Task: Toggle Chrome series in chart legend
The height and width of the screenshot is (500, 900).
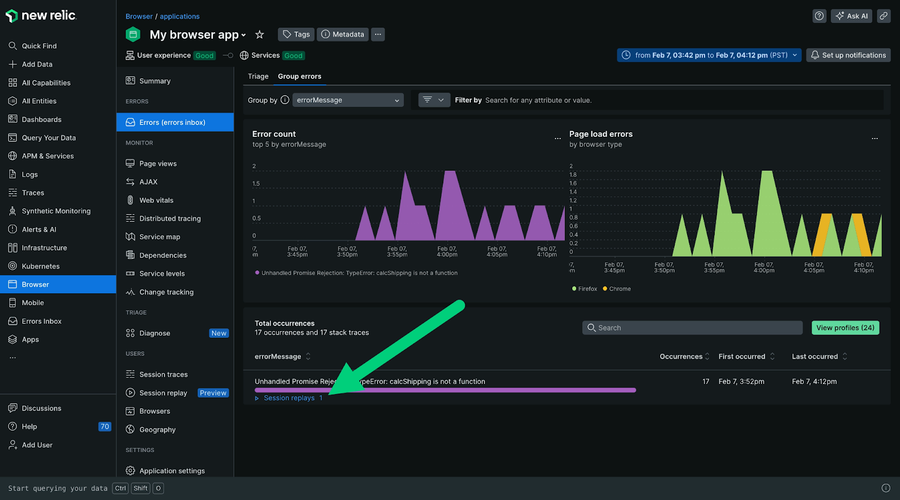Action: point(620,288)
